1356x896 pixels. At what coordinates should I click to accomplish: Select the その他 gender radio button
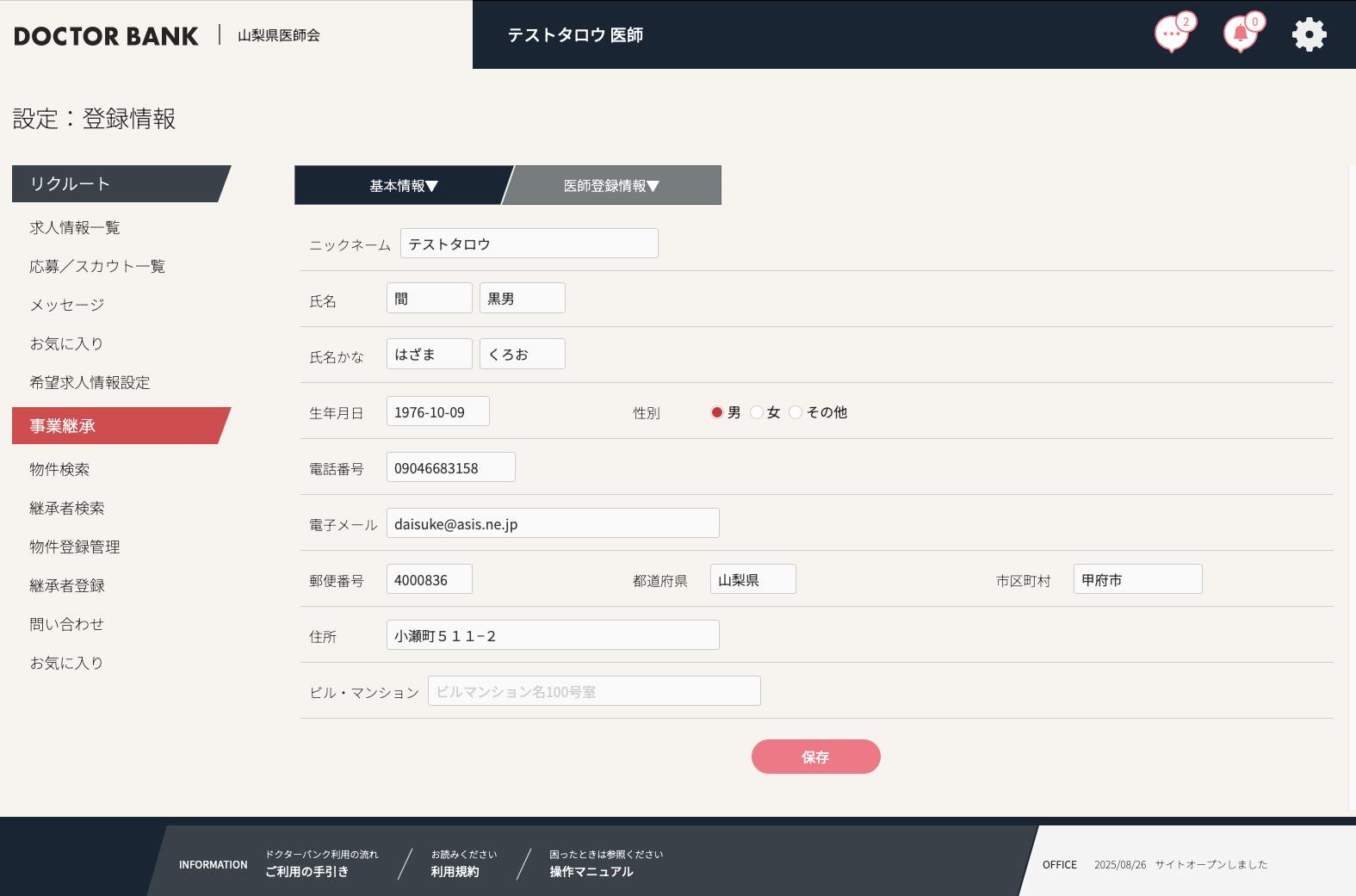[796, 412]
